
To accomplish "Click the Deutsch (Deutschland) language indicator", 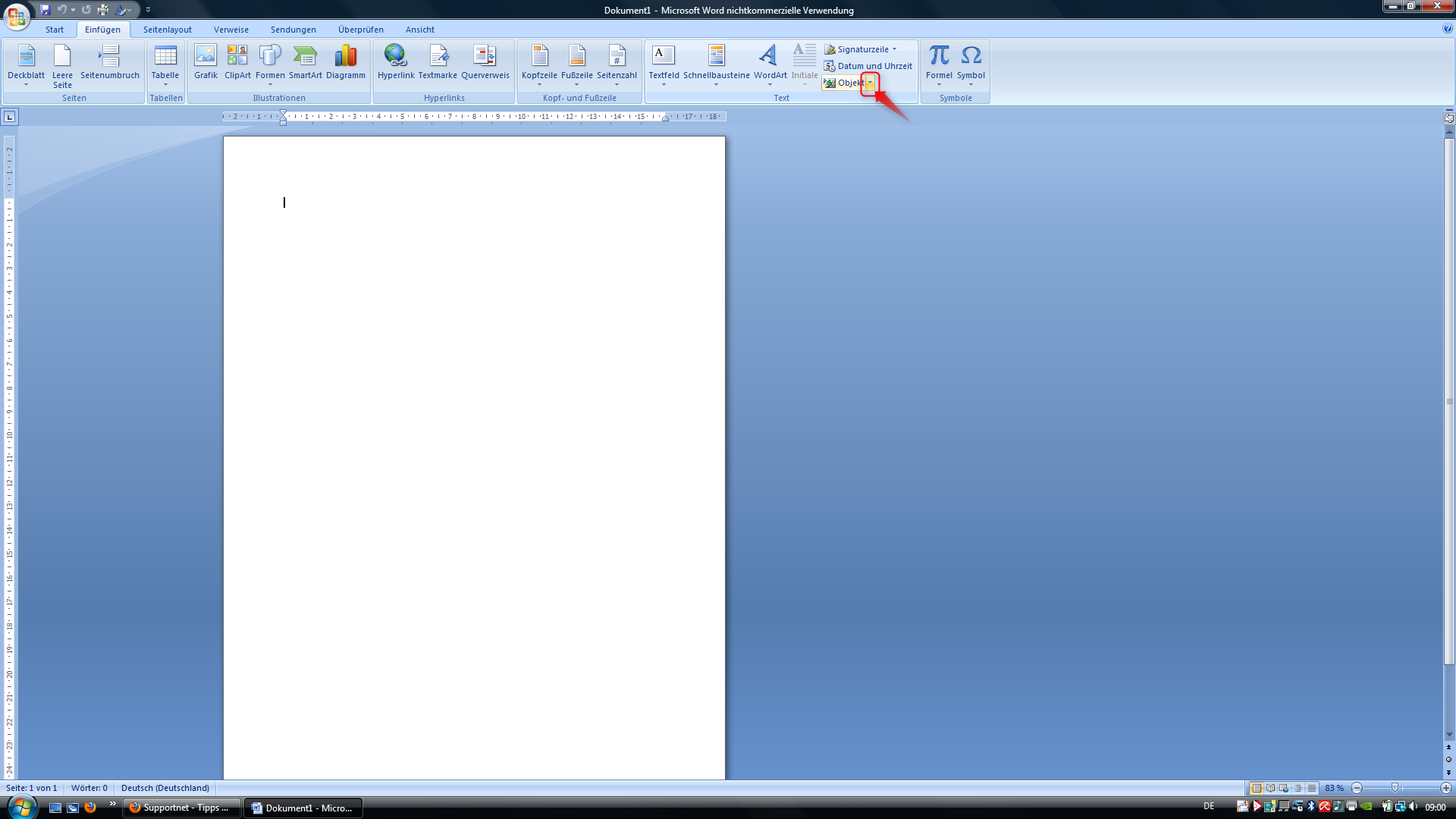I will click(x=165, y=788).
